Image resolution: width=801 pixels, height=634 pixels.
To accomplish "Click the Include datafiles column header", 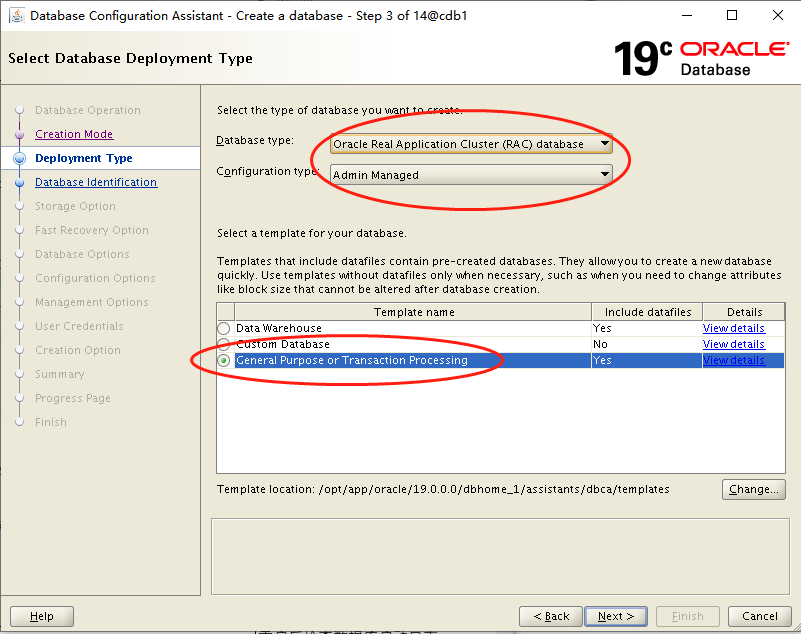I will pyautogui.click(x=647, y=312).
